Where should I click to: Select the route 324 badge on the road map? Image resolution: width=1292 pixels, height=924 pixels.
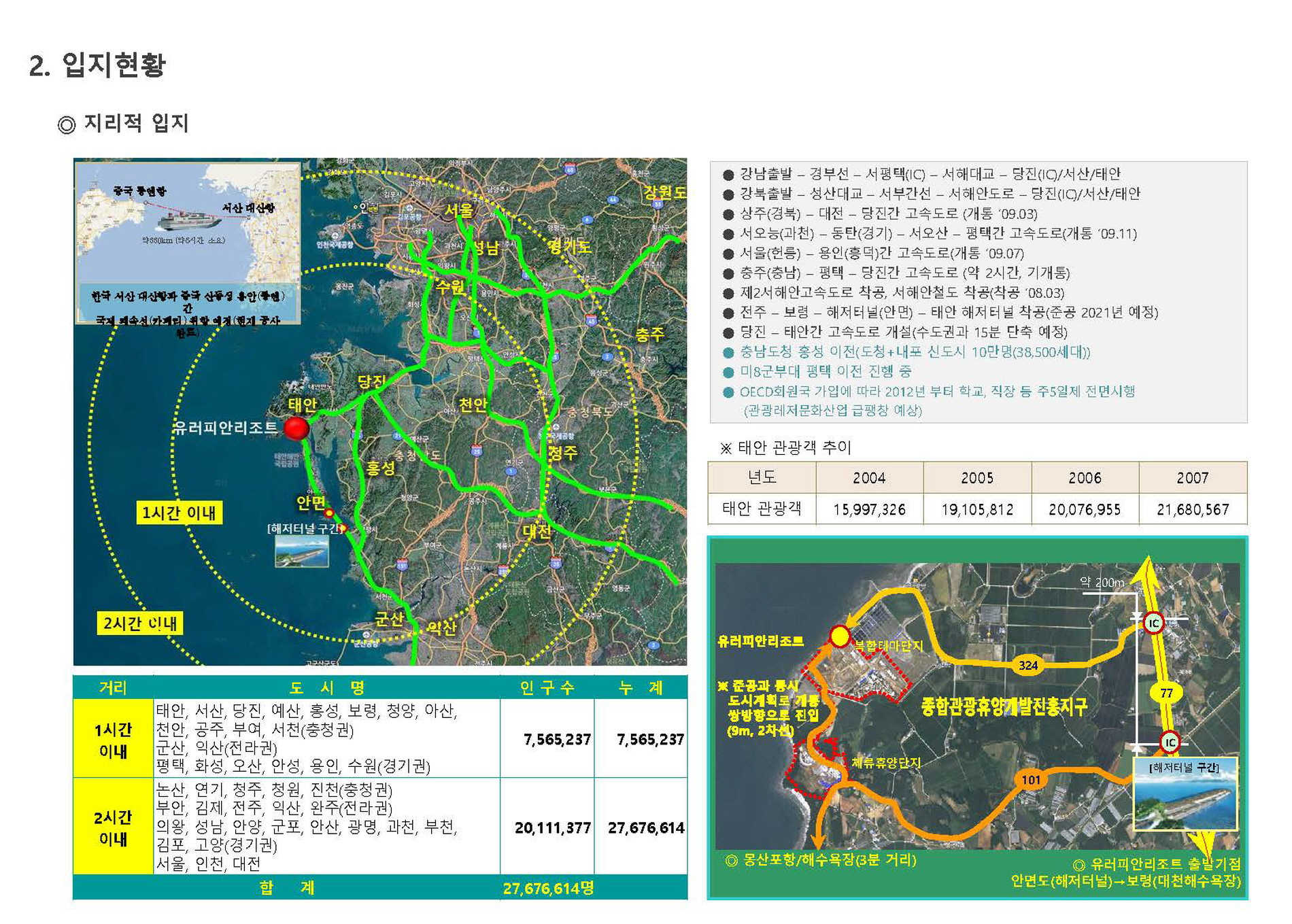point(1027,665)
